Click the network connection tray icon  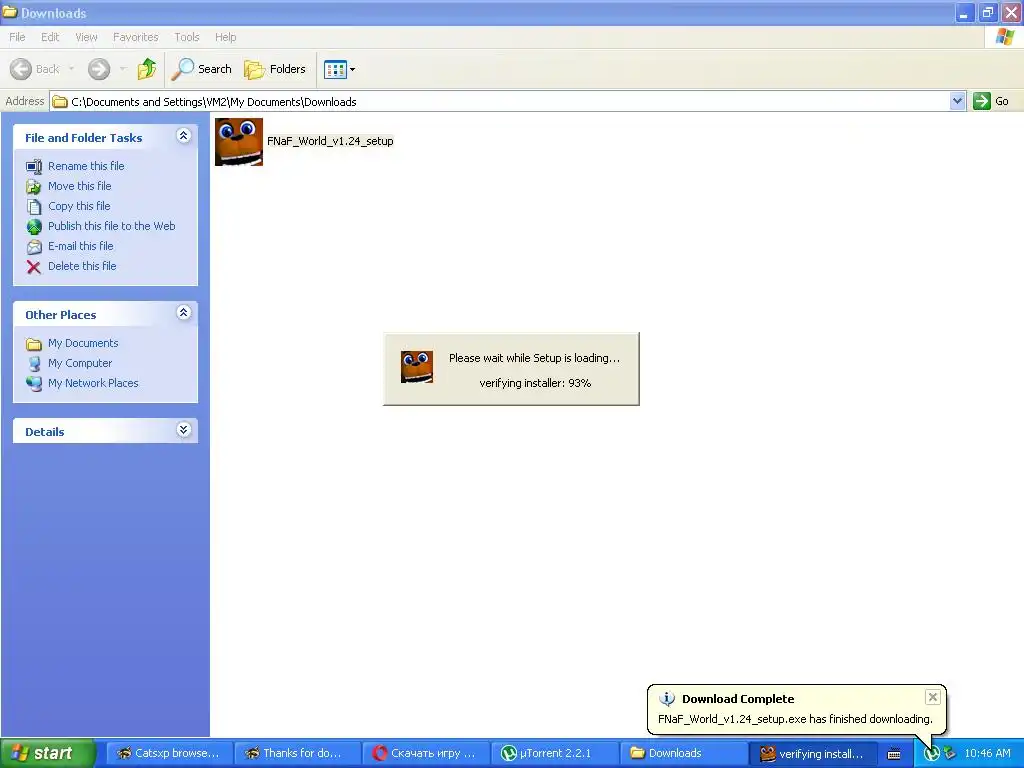950,754
